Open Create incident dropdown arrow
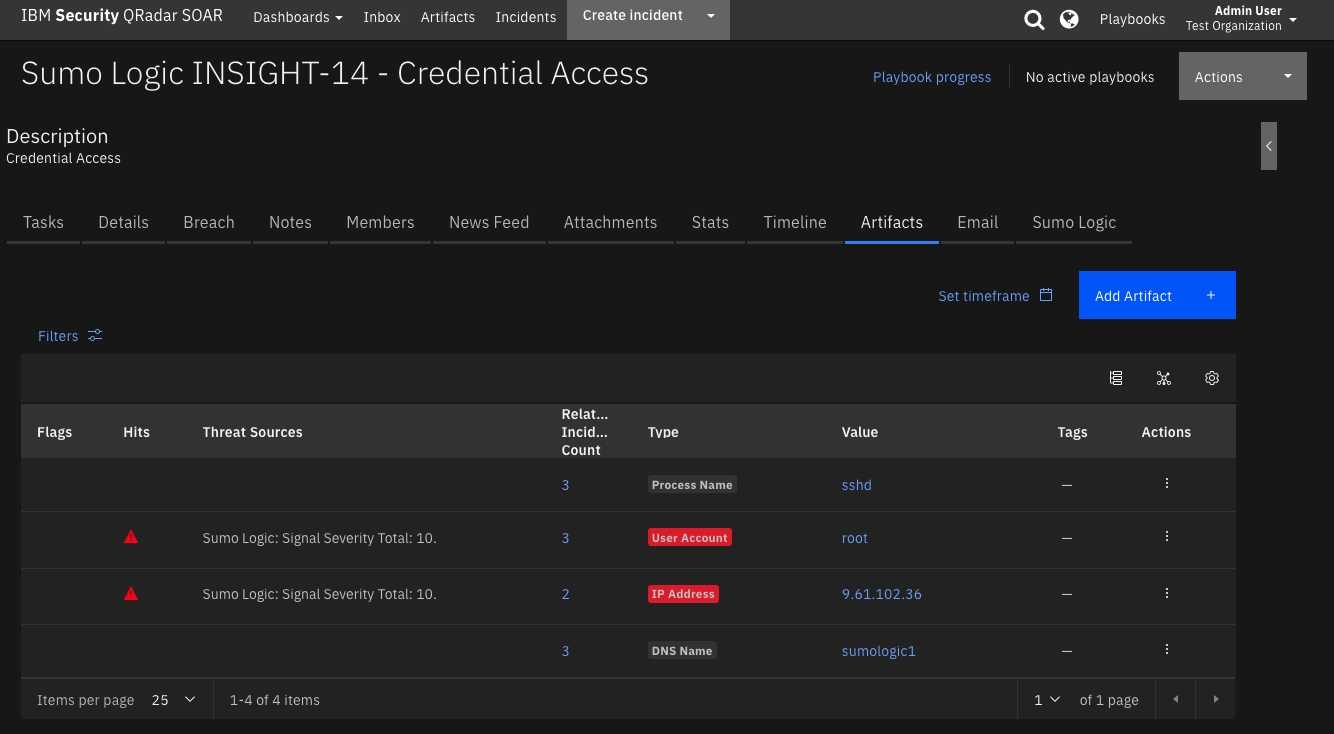The height and width of the screenshot is (734, 1334). tap(711, 16)
